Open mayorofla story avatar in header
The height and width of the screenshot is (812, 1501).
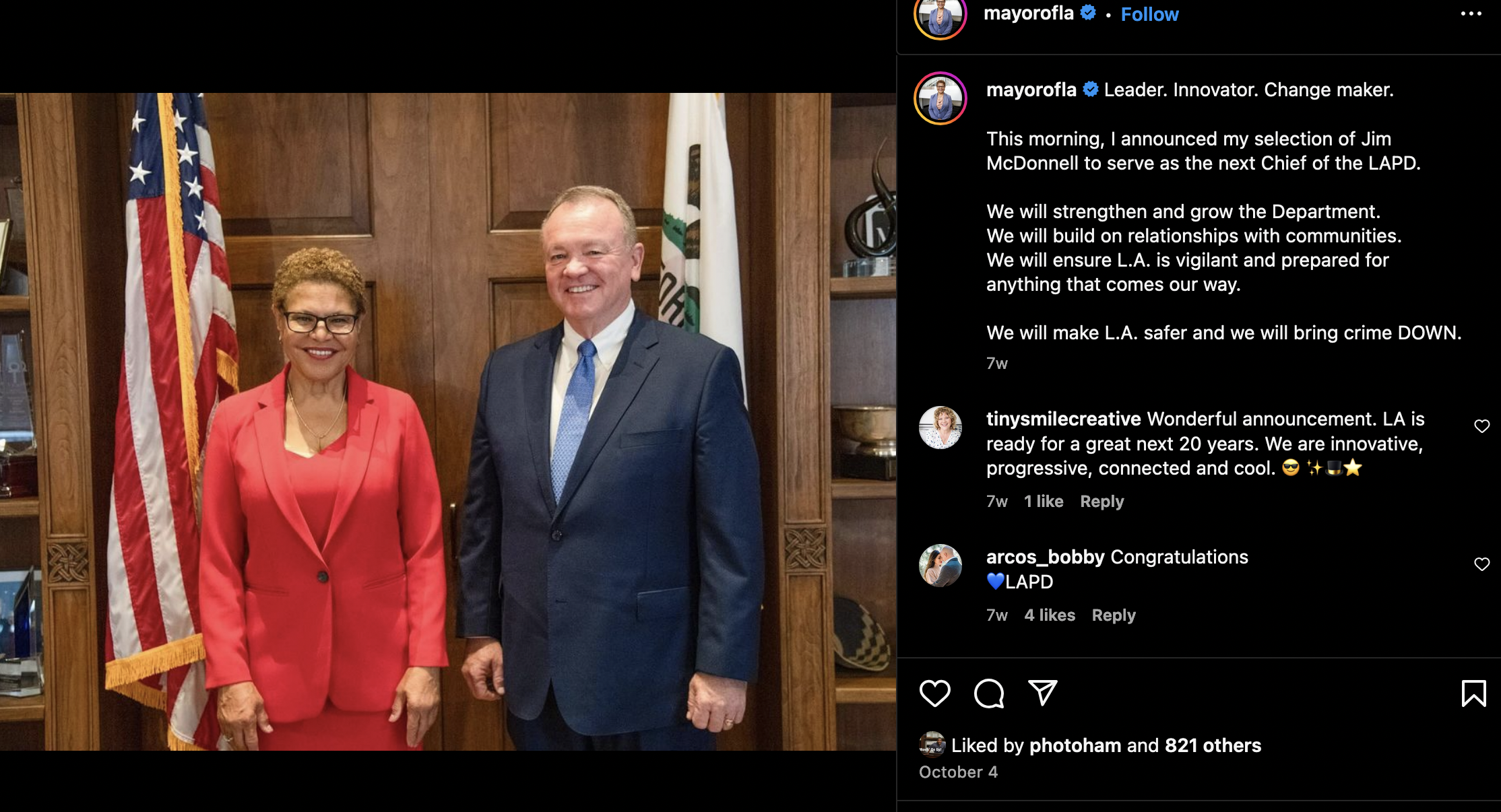pyautogui.click(x=940, y=15)
